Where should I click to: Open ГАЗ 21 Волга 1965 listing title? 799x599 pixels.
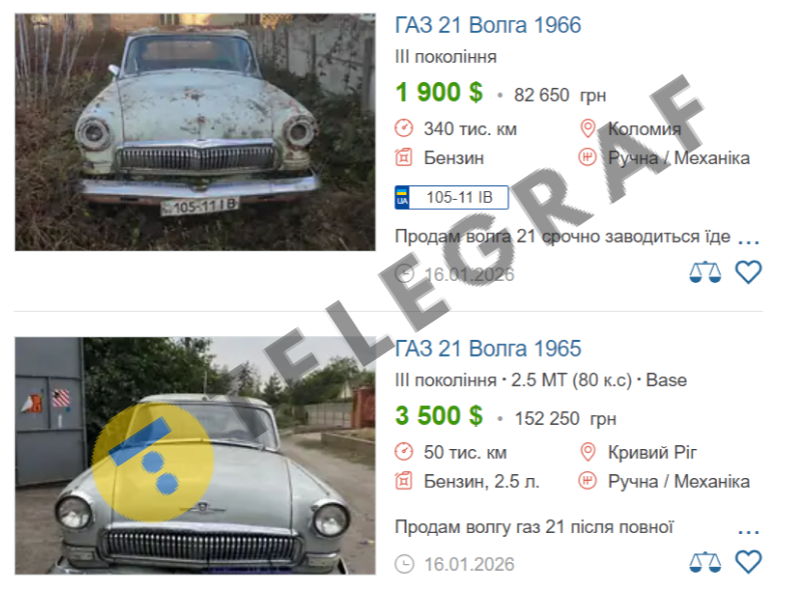[x=488, y=348]
